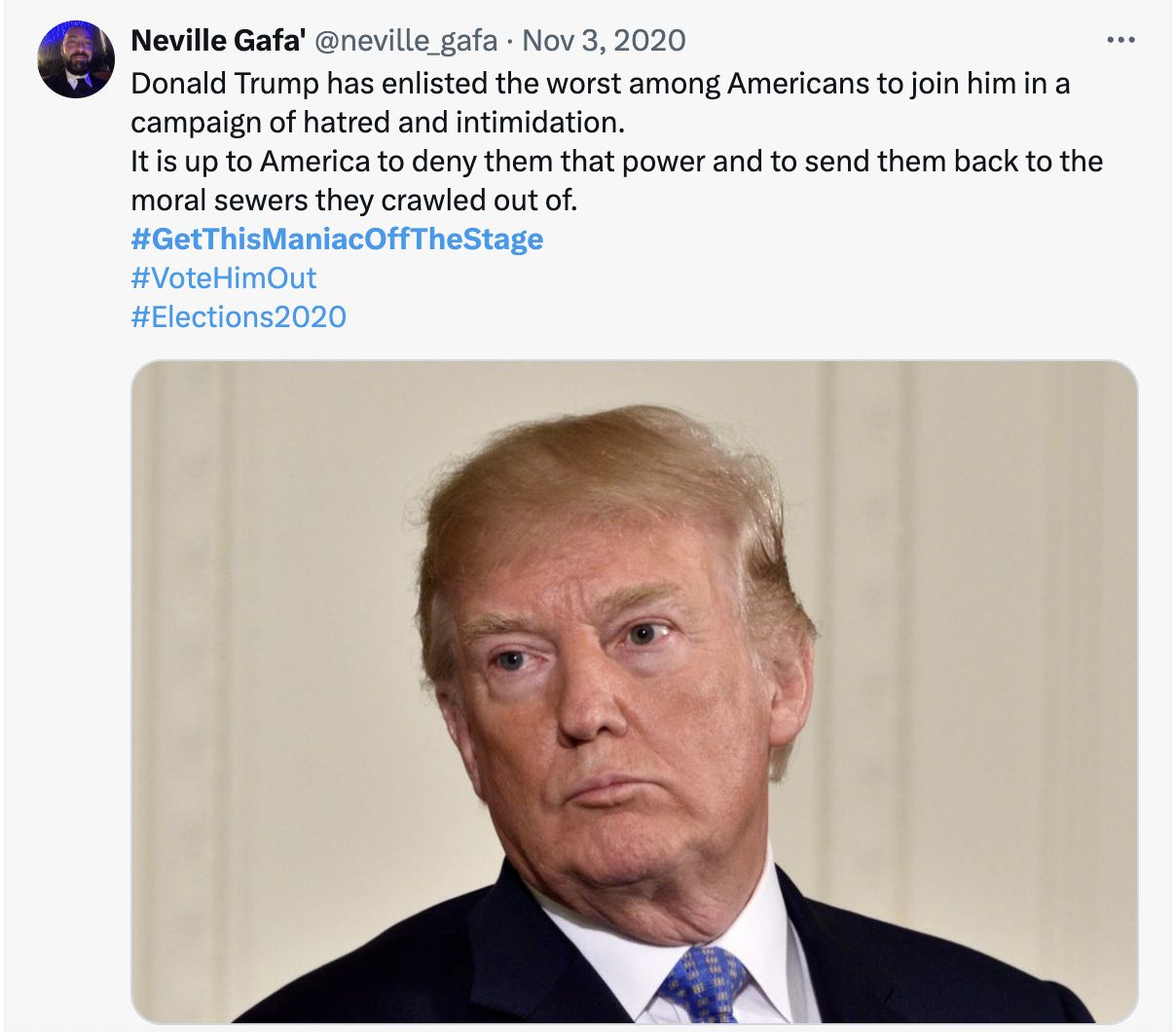Open the @neville_gafa handle
1176x1032 pixels.
[x=409, y=41]
